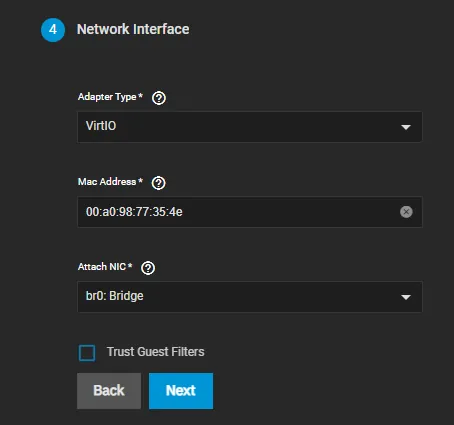Click the Mac Address input field
454x425 pixels.
point(250,212)
